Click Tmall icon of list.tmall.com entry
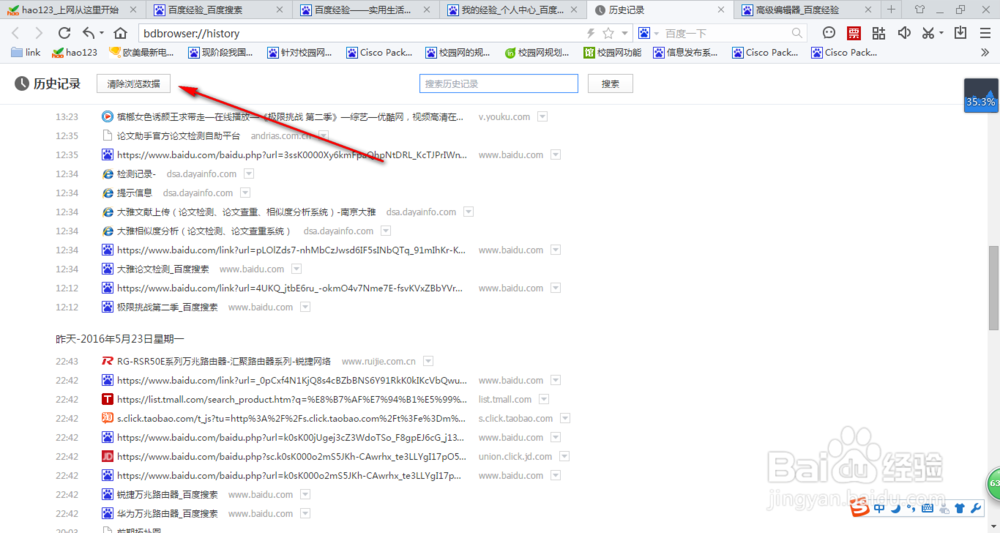The image size is (1000, 533). point(108,399)
